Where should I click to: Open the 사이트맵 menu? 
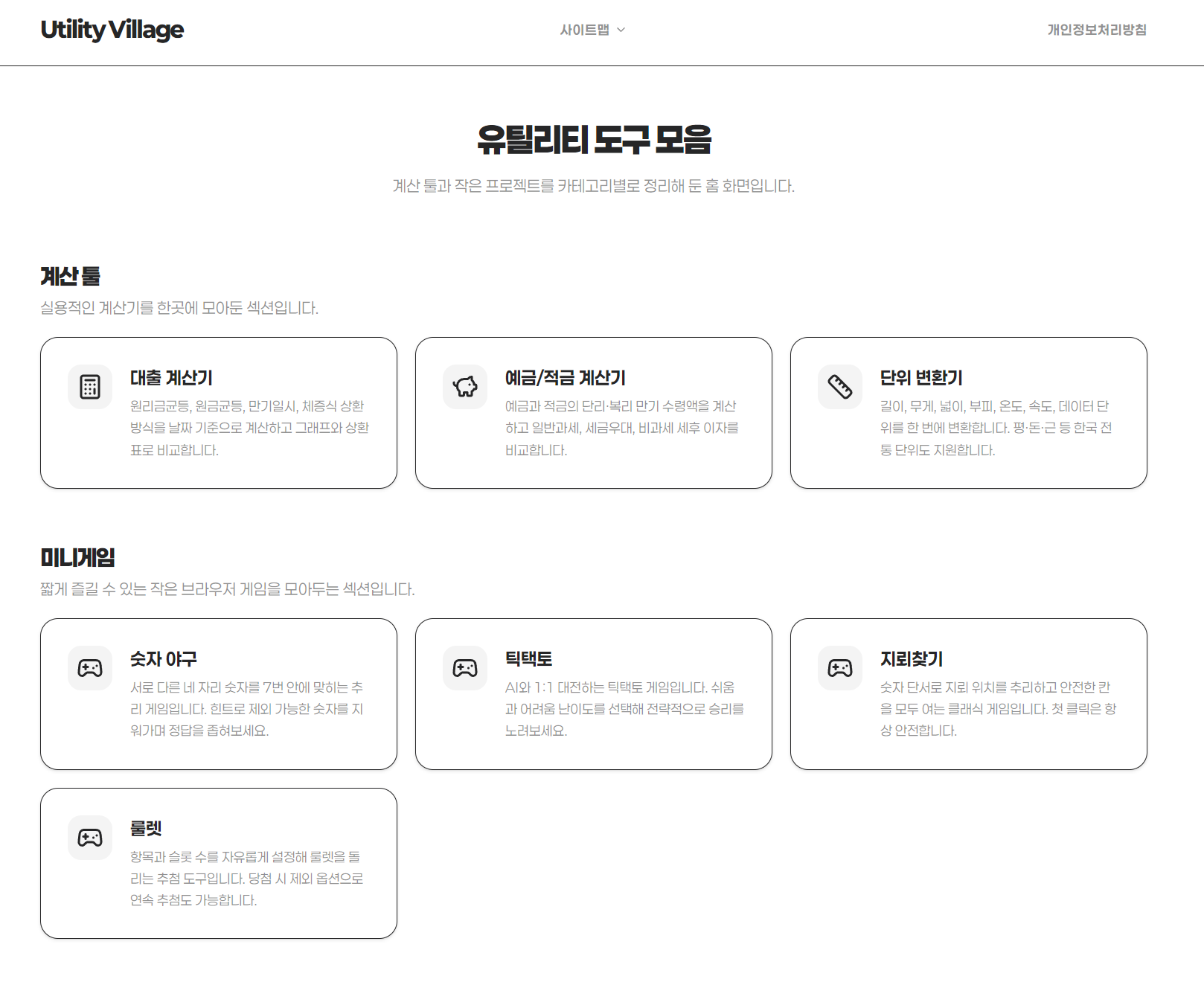coord(585,30)
